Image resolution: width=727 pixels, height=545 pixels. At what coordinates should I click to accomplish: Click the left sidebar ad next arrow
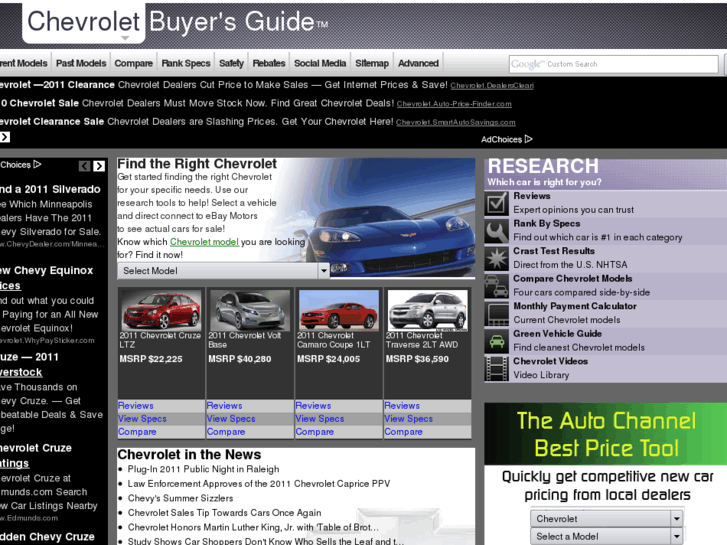(x=99, y=166)
